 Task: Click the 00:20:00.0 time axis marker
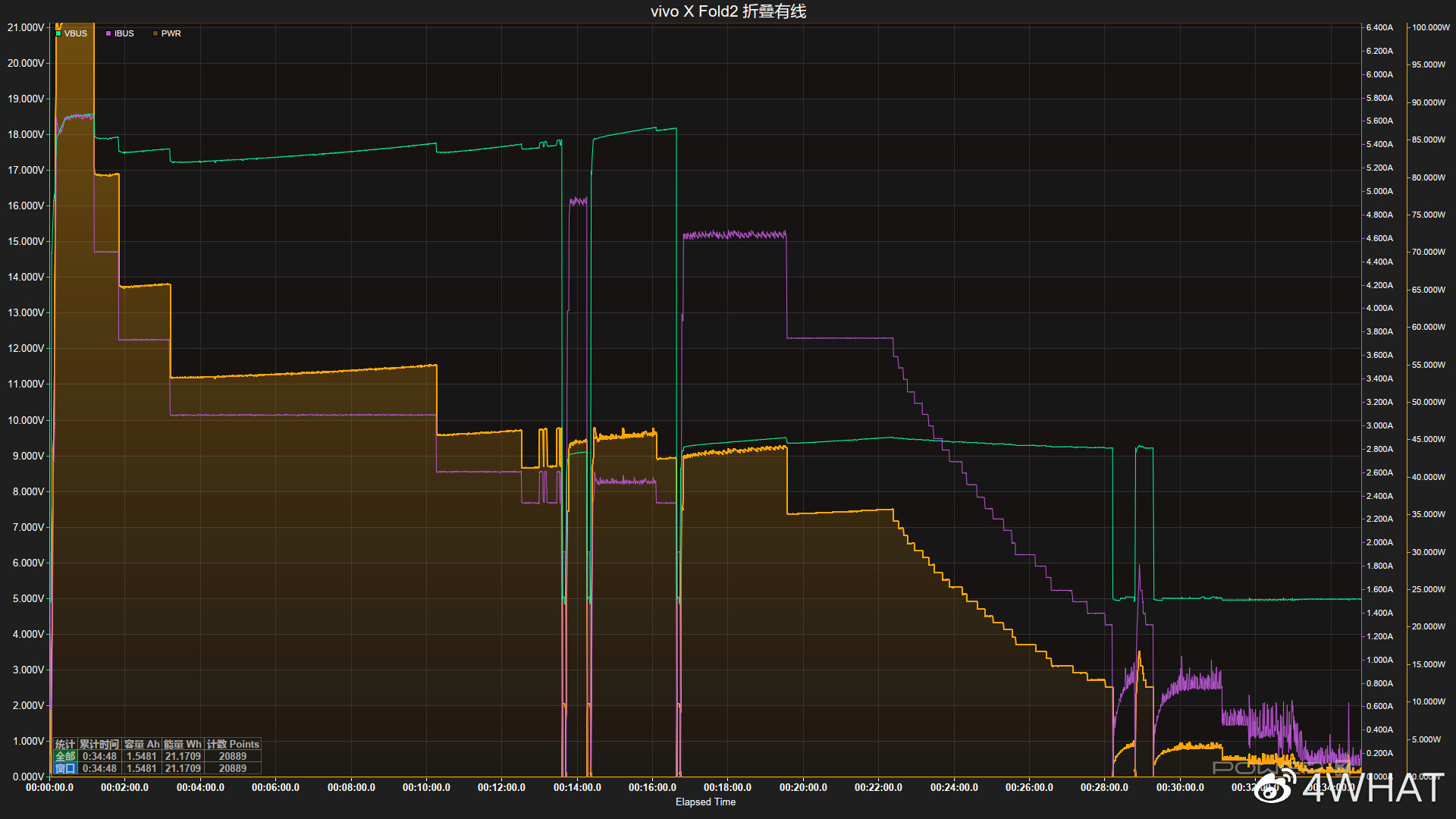pos(803,787)
